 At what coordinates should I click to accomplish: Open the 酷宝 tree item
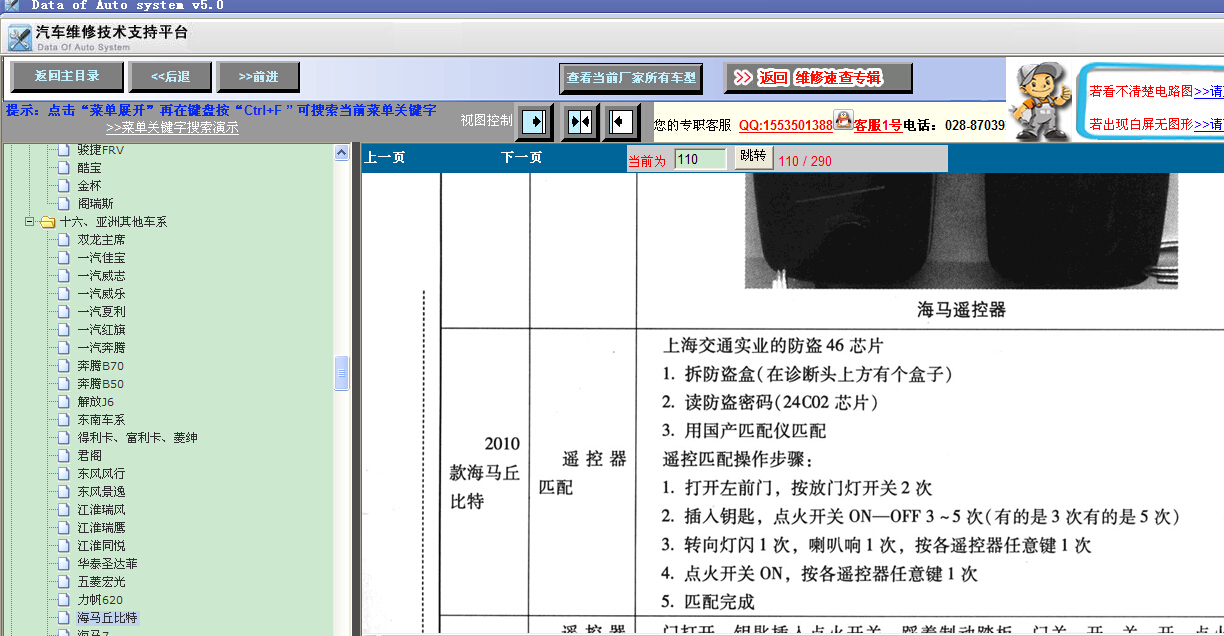pos(89,168)
